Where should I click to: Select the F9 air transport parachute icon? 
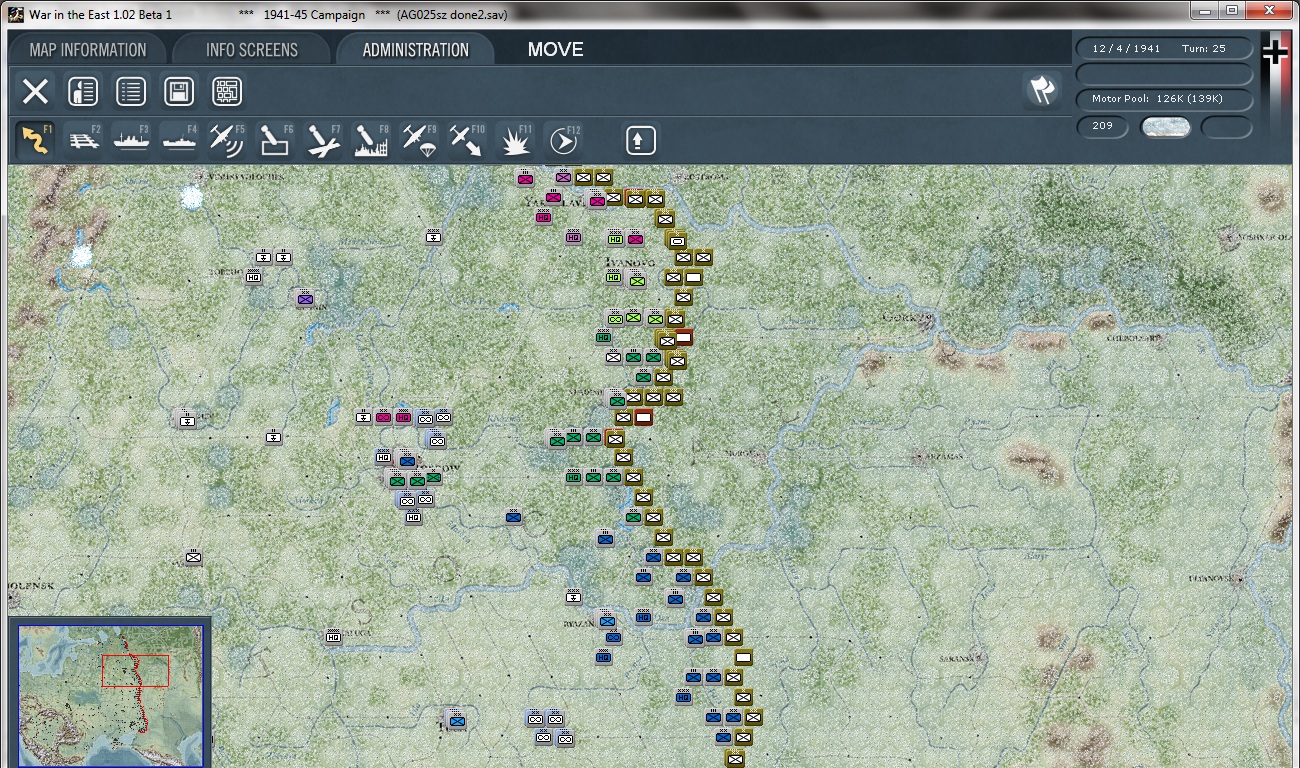(420, 140)
